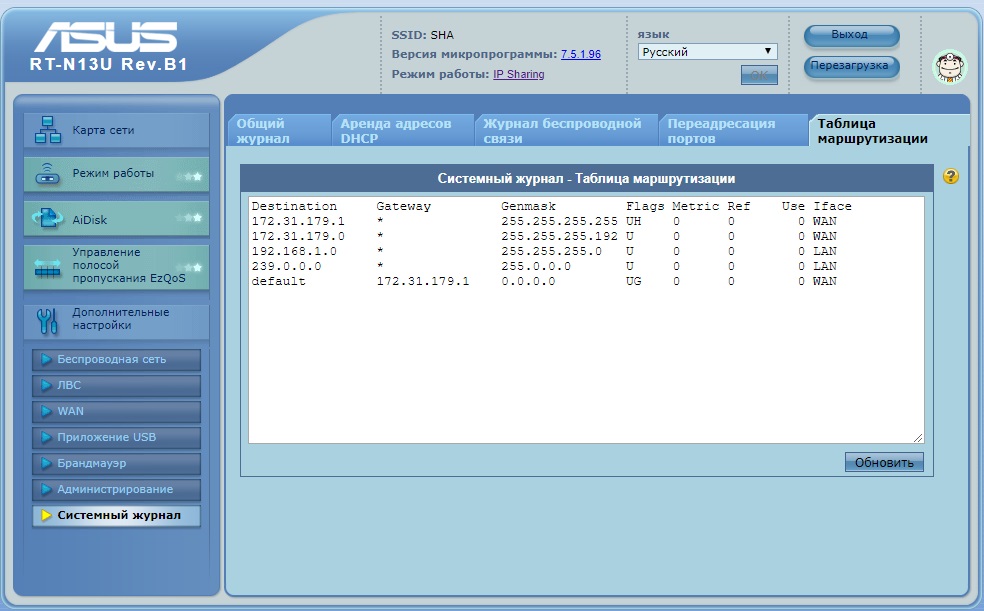The width and height of the screenshot is (984, 611).
Task: Click the blue arrow next to Брандмауэр
Action: pyautogui.click(x=46, y=464)
